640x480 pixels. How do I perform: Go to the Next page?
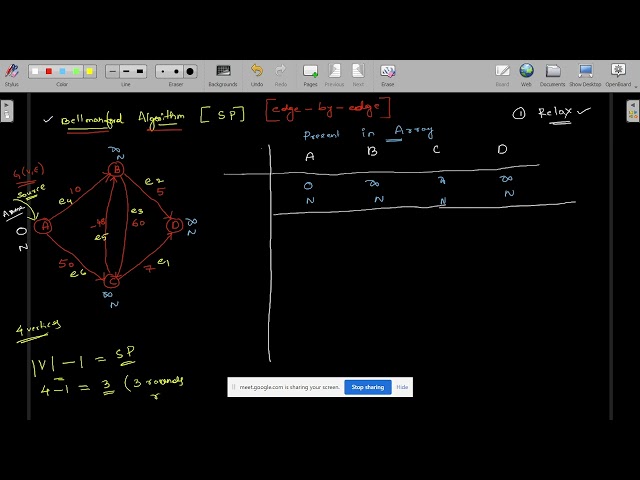click(358, 75)
